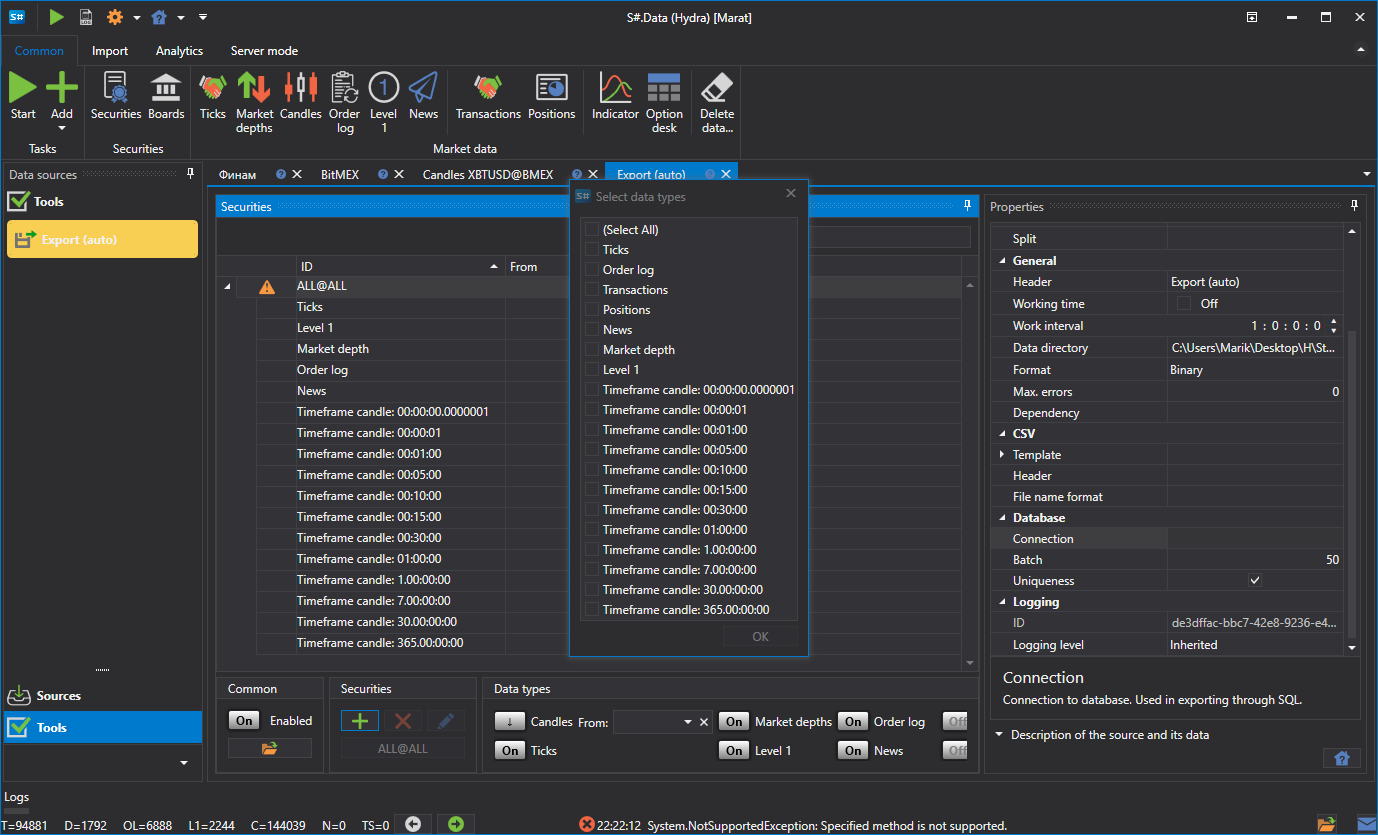This screenshot has height=835, width=1378.
Task: Increase the Work interval stepper
Action: click(x=1333, y=321)
